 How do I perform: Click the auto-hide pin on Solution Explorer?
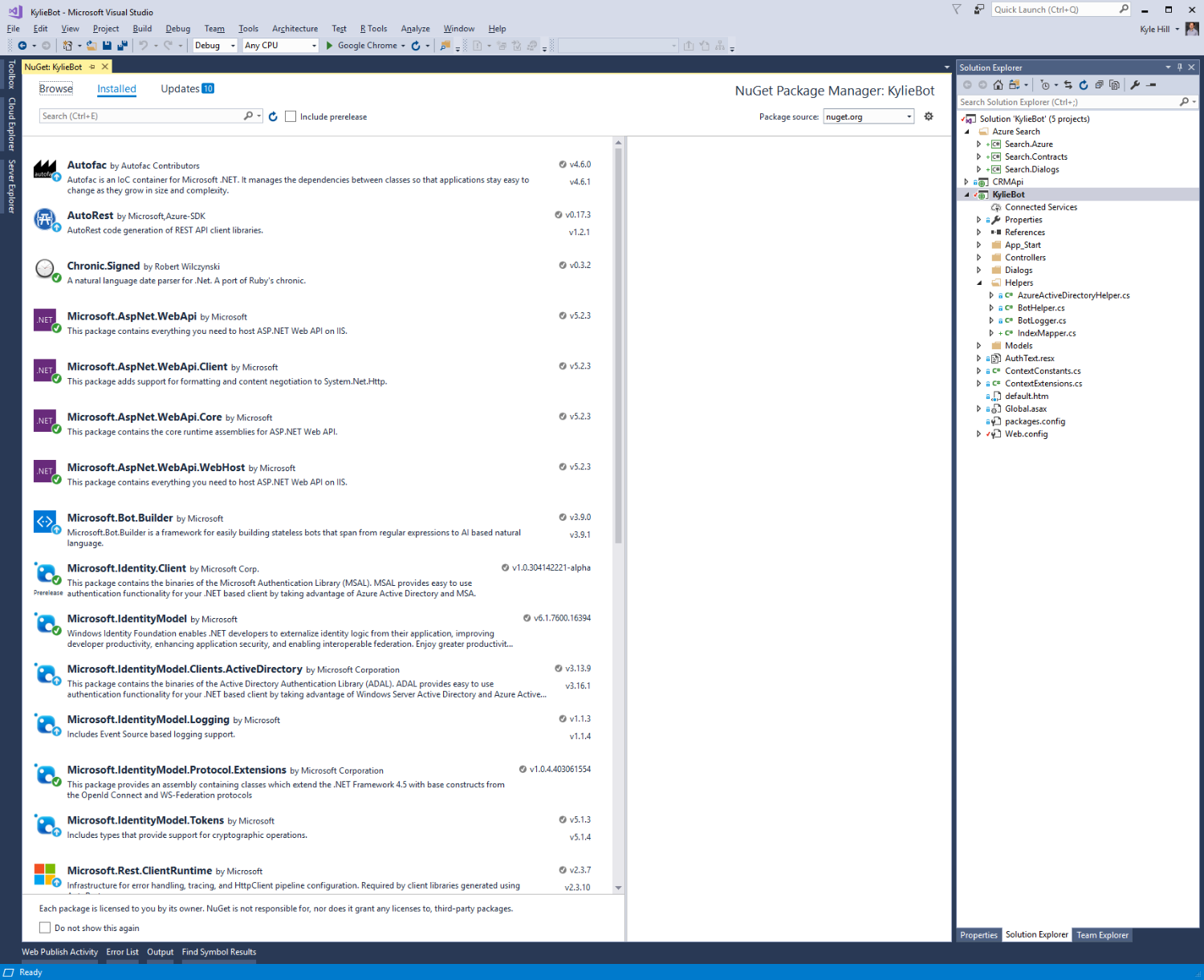coord(1180,67)
